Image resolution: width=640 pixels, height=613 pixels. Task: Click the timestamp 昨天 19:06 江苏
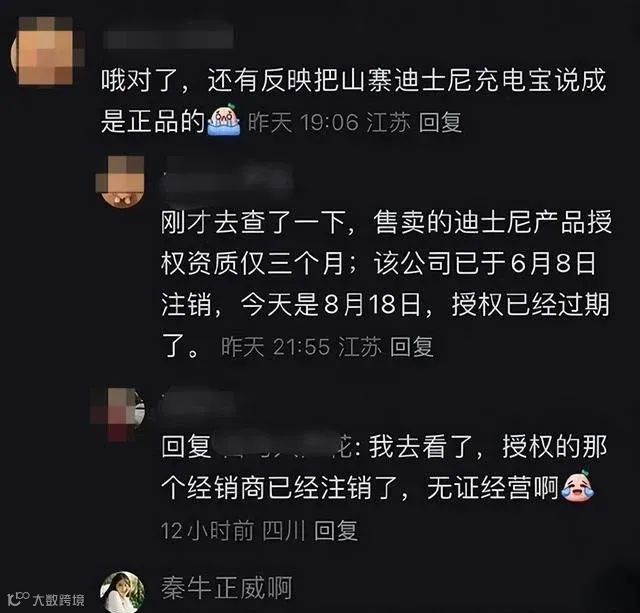pos(329,122)
